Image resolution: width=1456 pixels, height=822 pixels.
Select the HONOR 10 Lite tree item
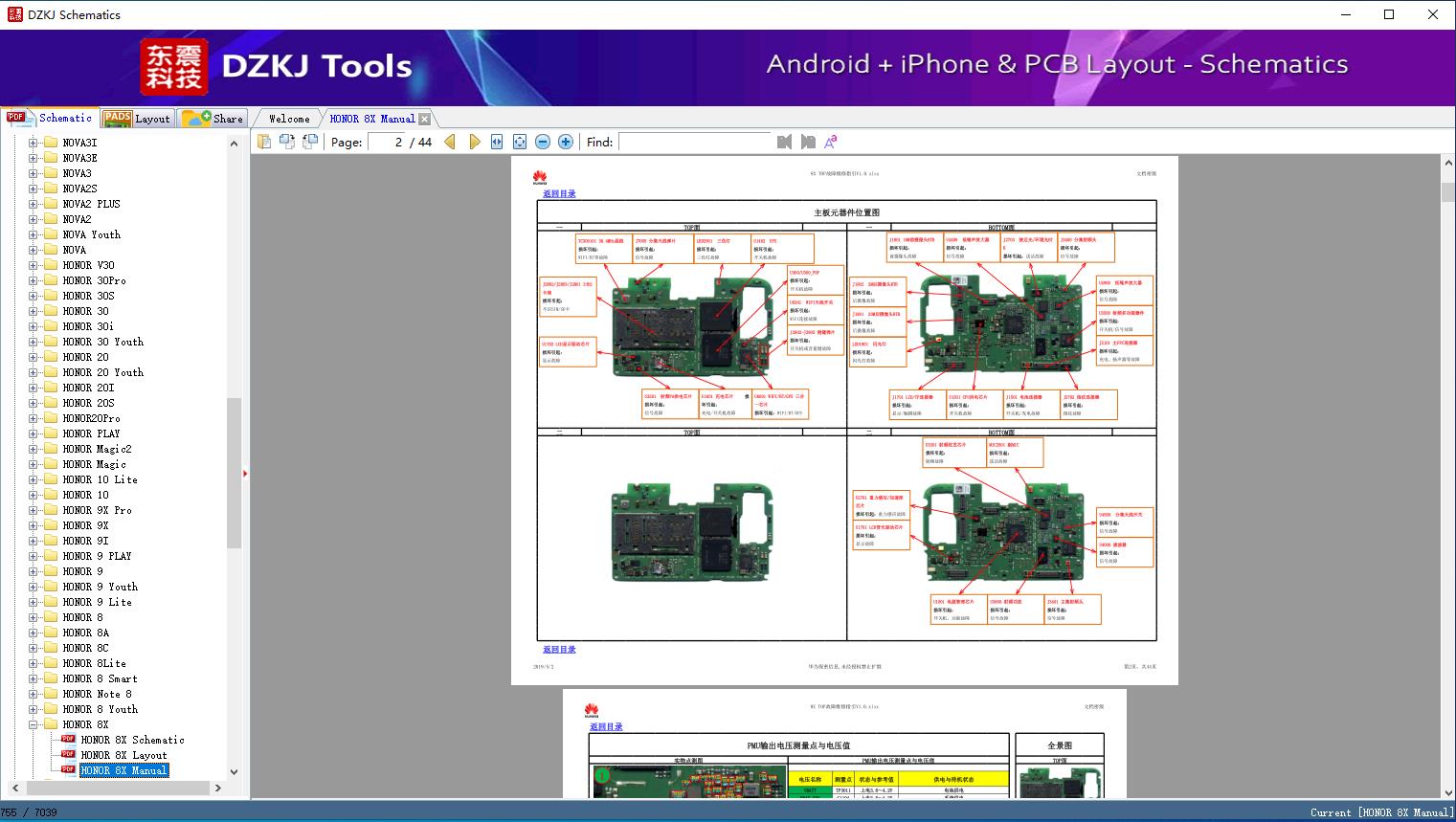pyautogui.click(x=101, y=479)
